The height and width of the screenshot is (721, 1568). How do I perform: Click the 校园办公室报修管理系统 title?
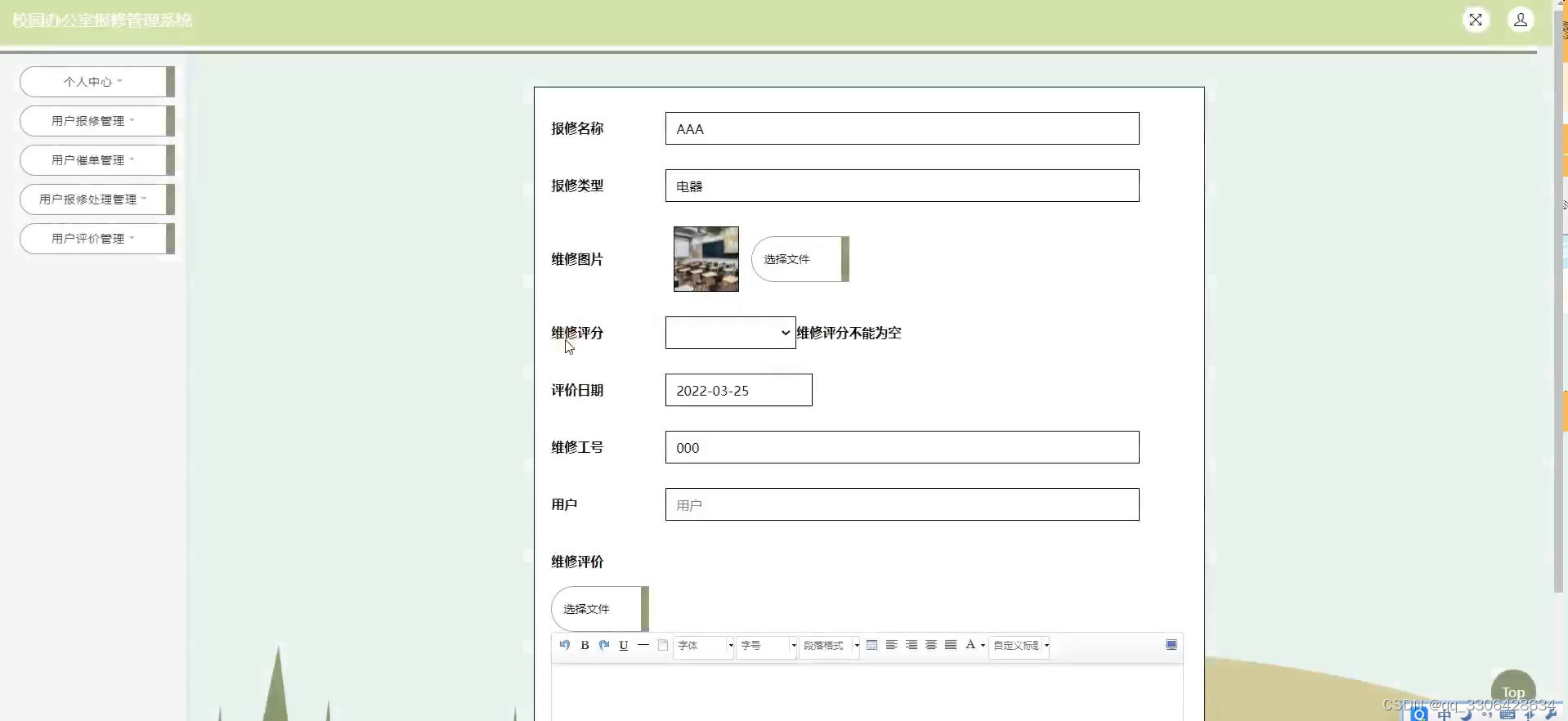tap(102, 20)
